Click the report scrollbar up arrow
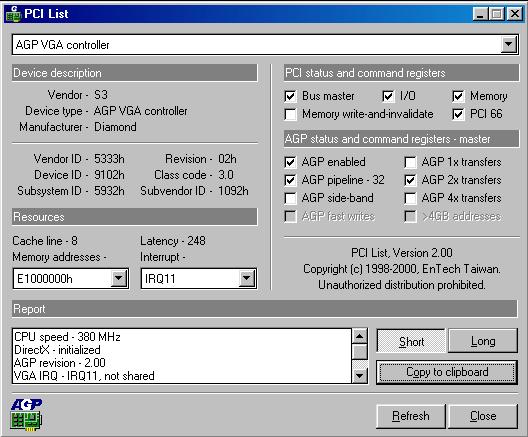 (x=360, y=336)
